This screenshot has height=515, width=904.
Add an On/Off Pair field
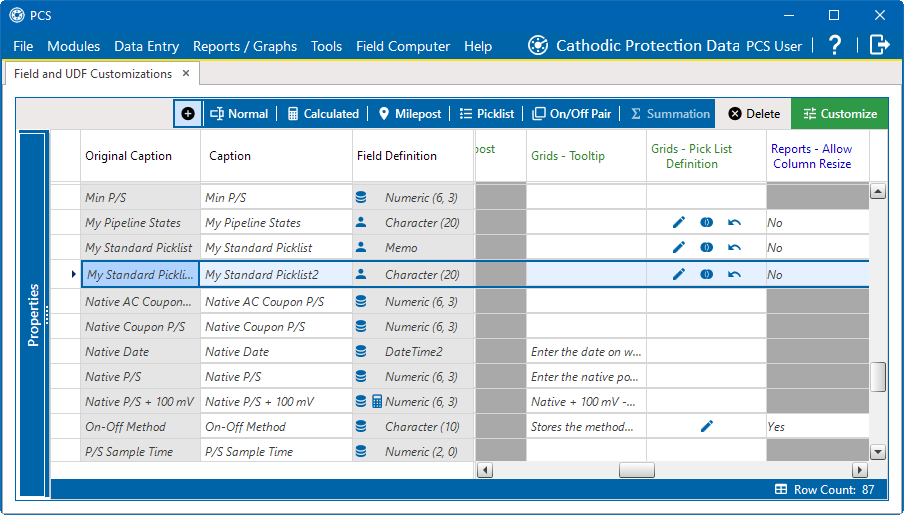point(571,114)
